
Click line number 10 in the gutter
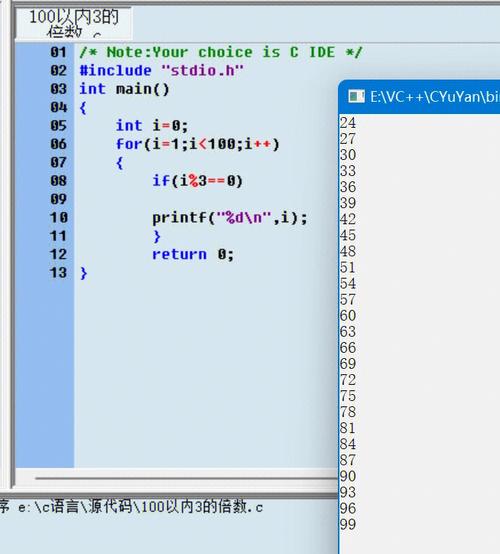(58, 218)
